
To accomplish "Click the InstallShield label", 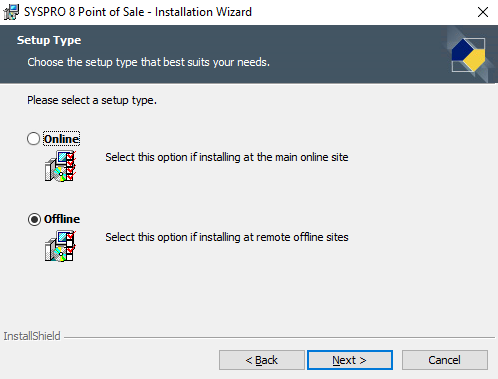I will click(x=32, y=336).
